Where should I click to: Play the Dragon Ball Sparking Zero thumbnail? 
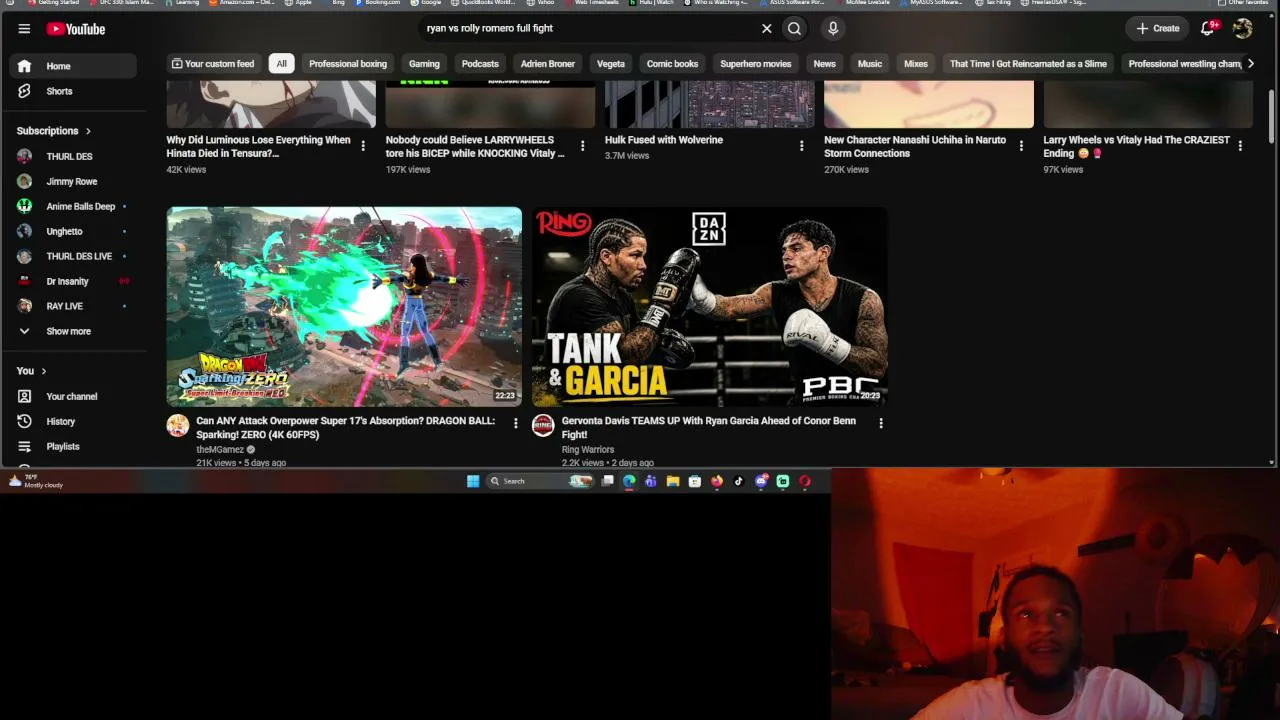click(x=344, y=306)
